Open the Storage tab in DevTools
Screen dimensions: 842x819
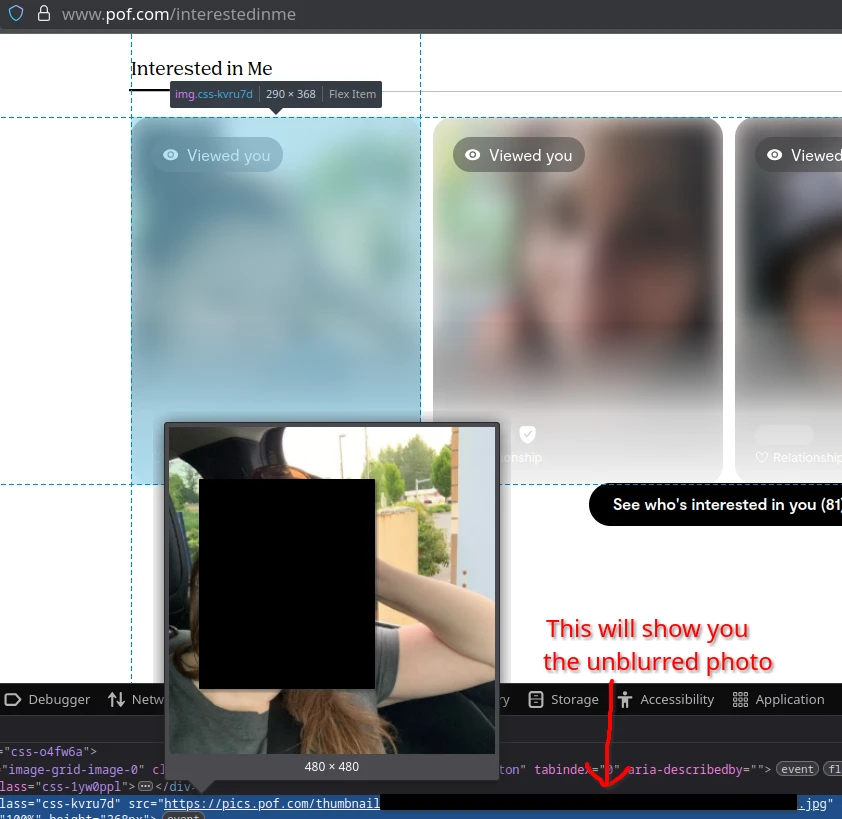click(574, 700)
